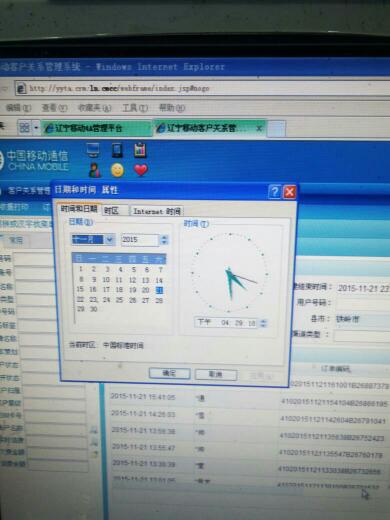Screen dimensions: 390x520
Task: Select day 10 in the calendar
Action: point(106,279)
